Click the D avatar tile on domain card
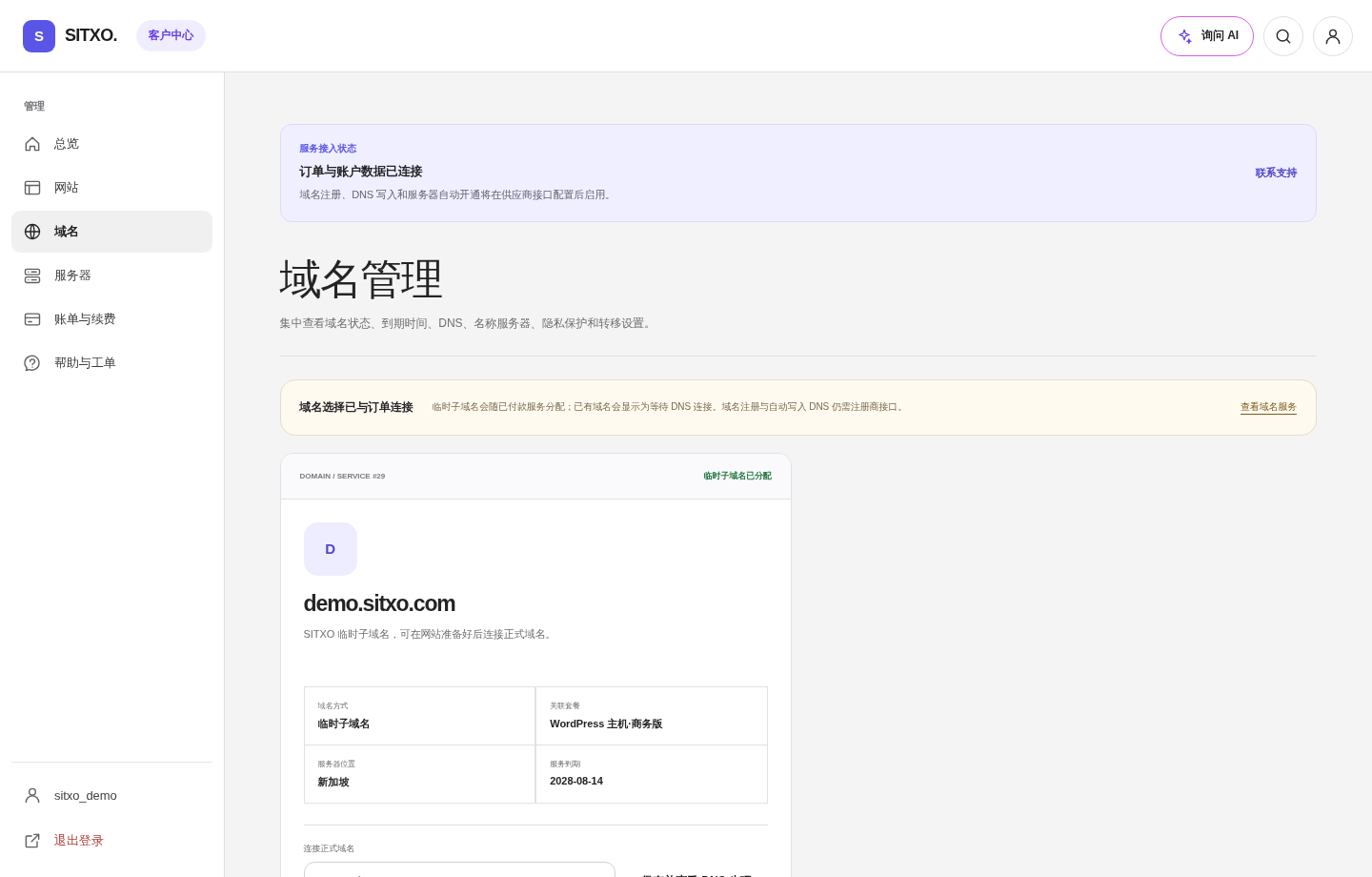The height and width of the screenshot is (877, 1372). [x=331, y=549]
